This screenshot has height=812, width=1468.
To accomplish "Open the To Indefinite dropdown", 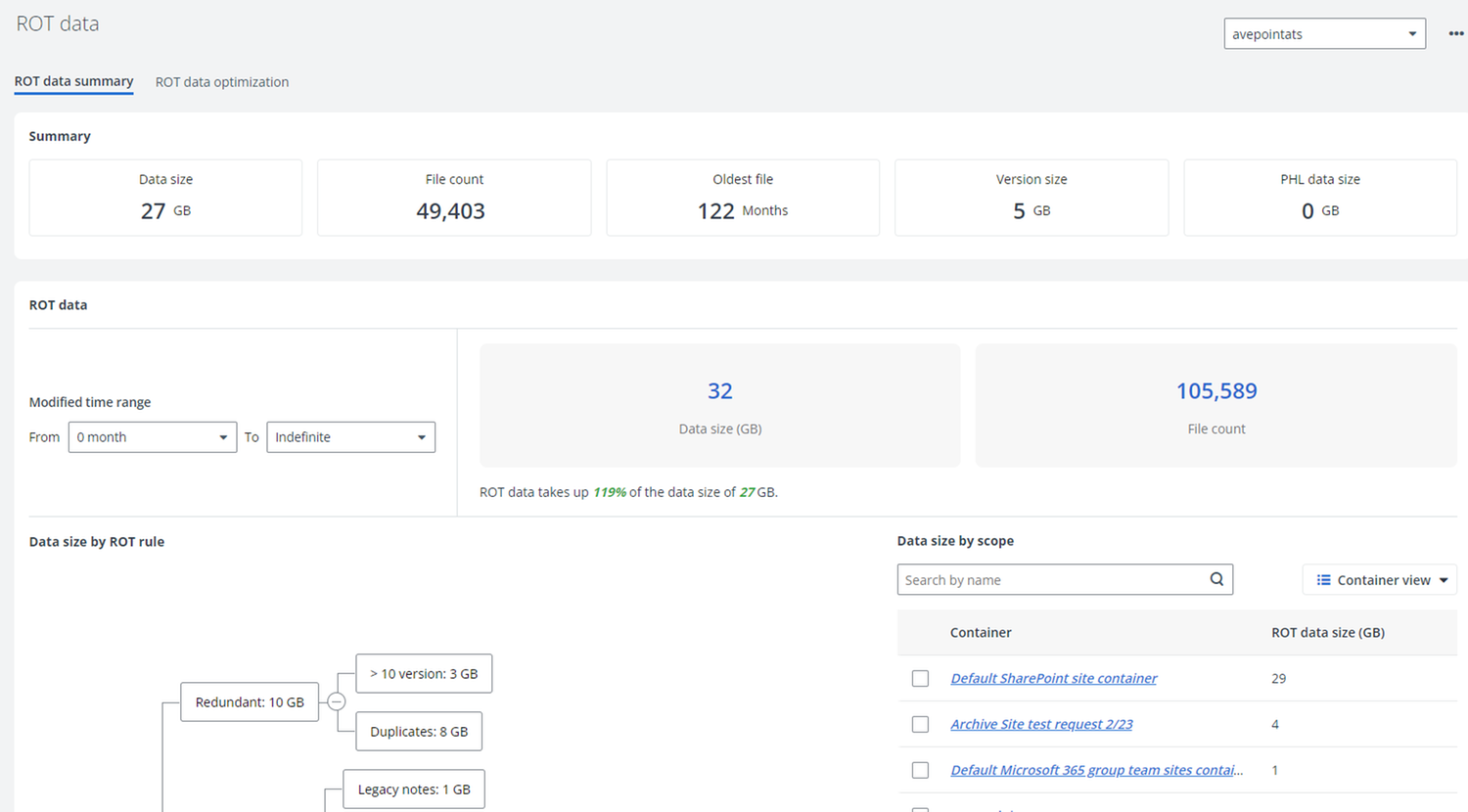I will [350, 437].
